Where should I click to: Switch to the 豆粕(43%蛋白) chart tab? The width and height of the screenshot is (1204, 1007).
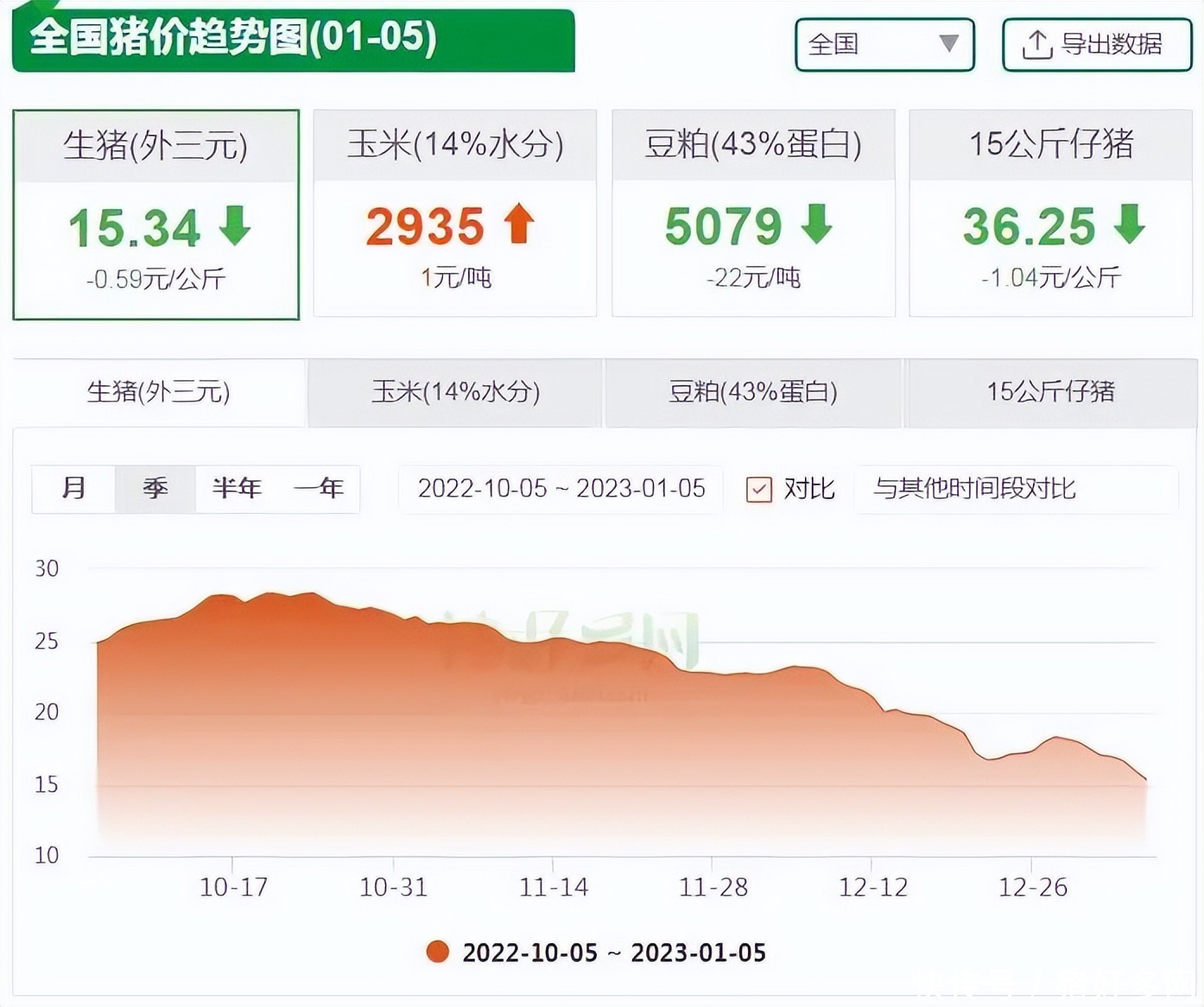752,392
